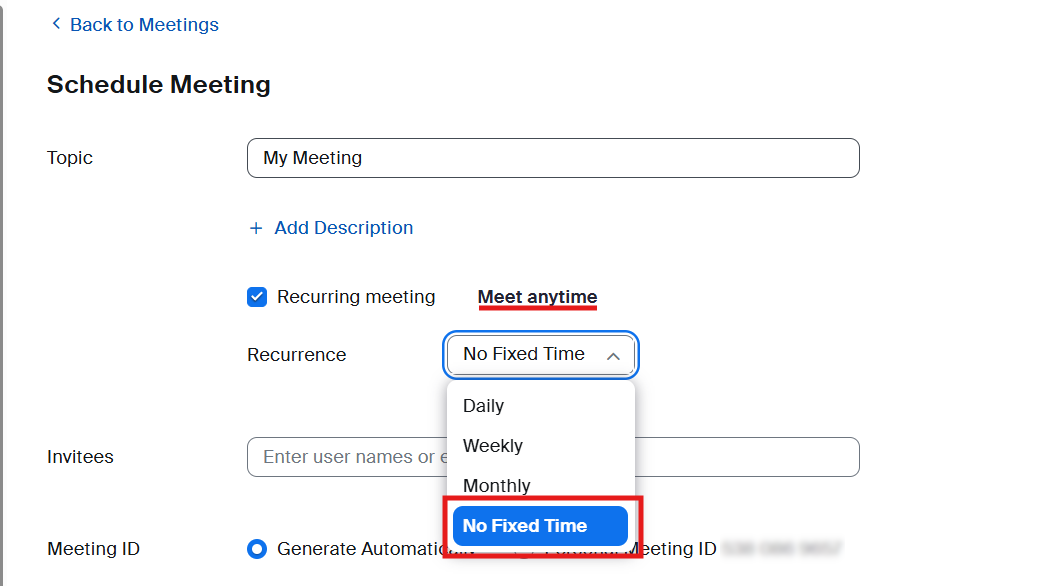Pick the Monthly recurrence option
This screenshot has height=586, width=1061.
tap(497, 486)
